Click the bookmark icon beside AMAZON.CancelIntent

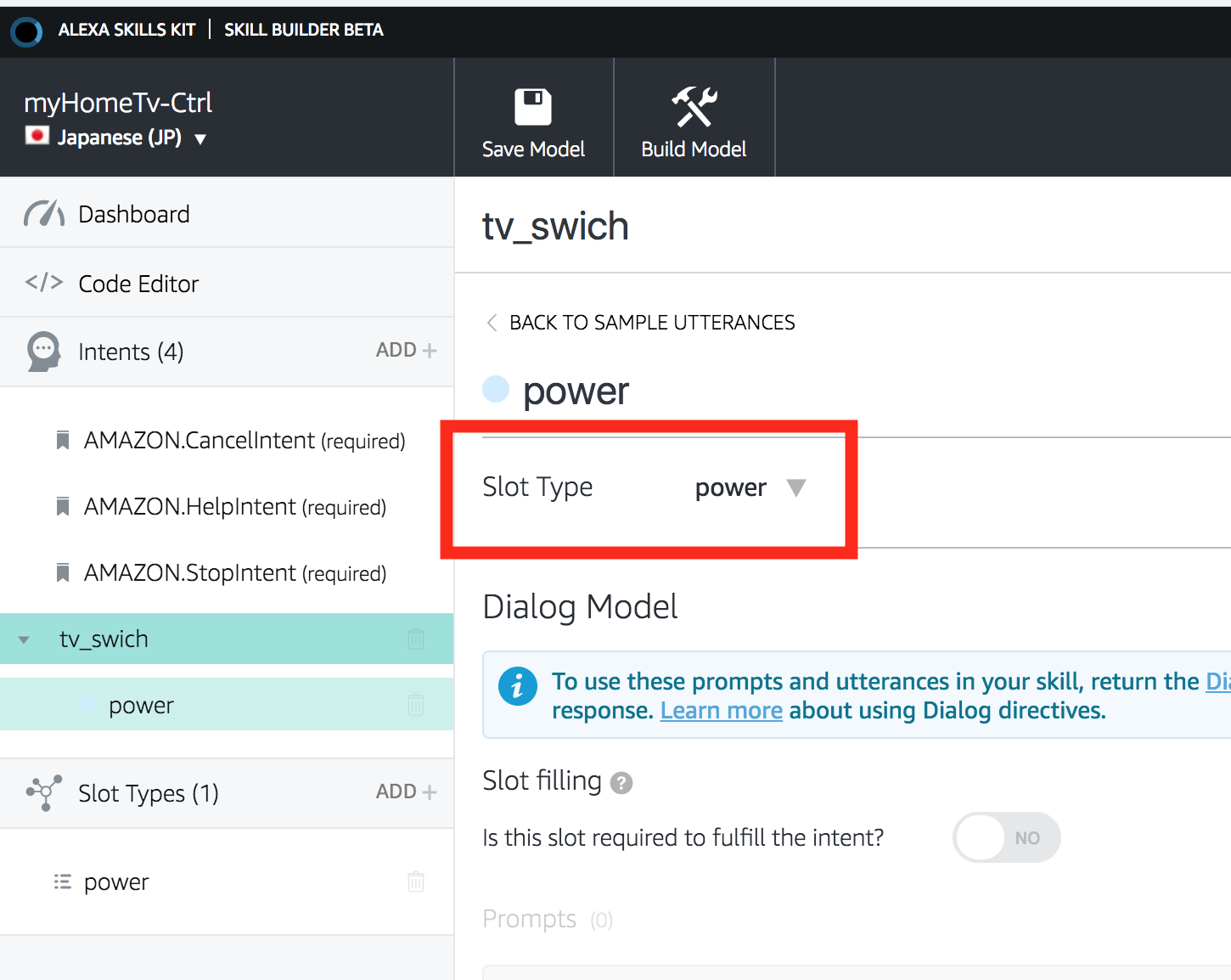tap(63, 440)
